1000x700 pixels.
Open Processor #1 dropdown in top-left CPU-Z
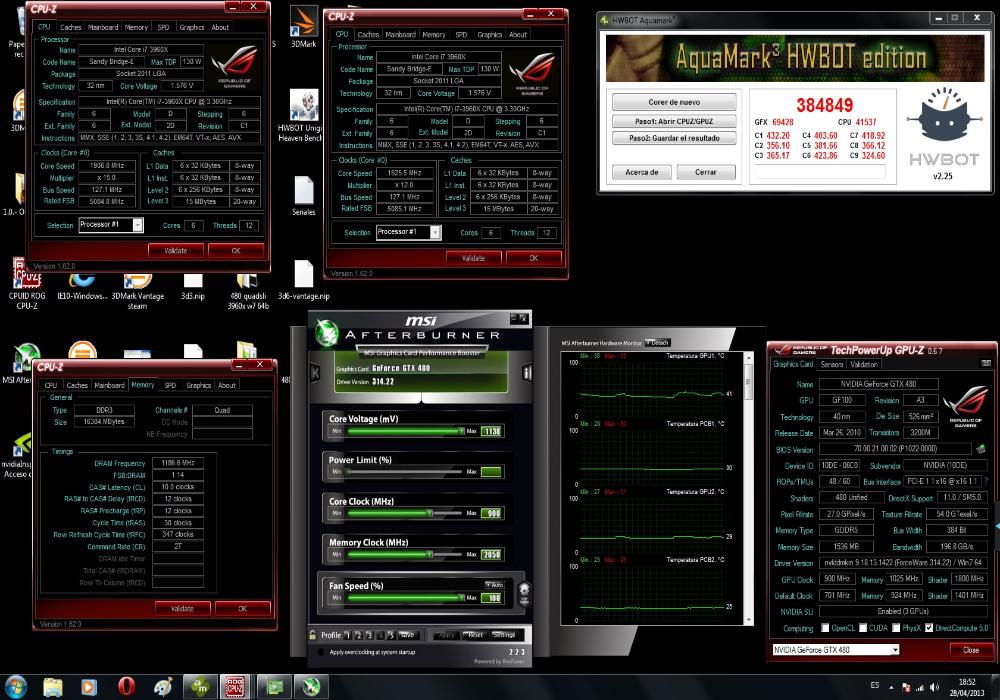[137, 224]
